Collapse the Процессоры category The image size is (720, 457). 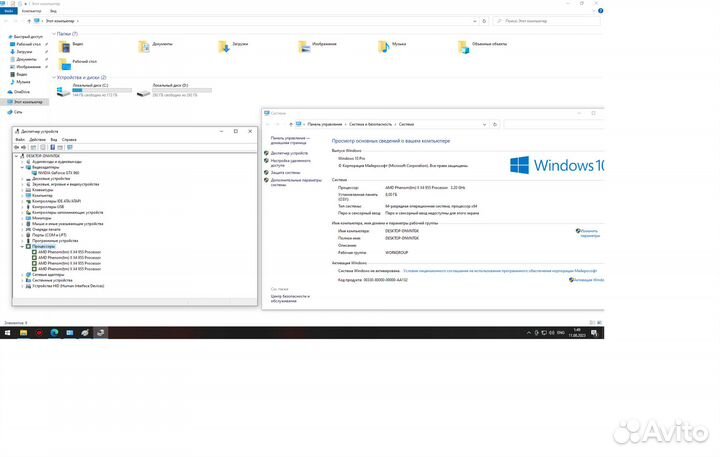pos(22,247)
